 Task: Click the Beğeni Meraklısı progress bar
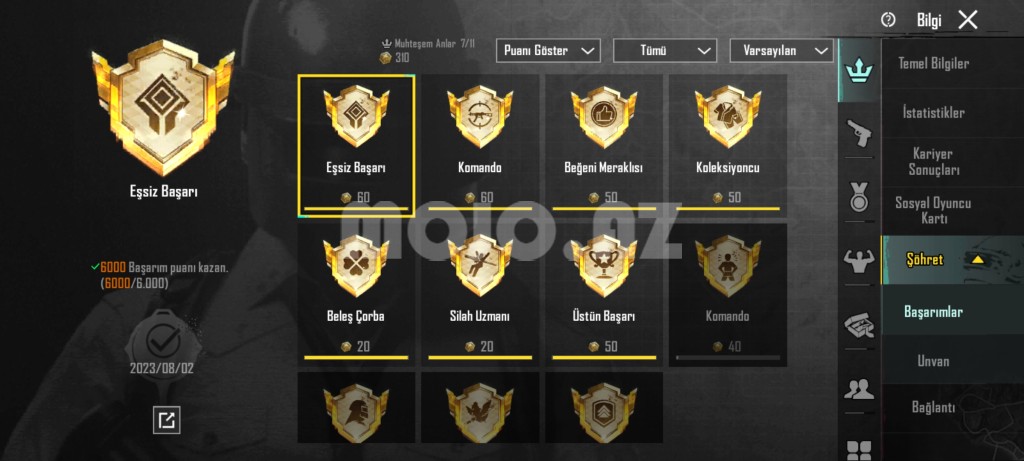[x=604, y=209]
